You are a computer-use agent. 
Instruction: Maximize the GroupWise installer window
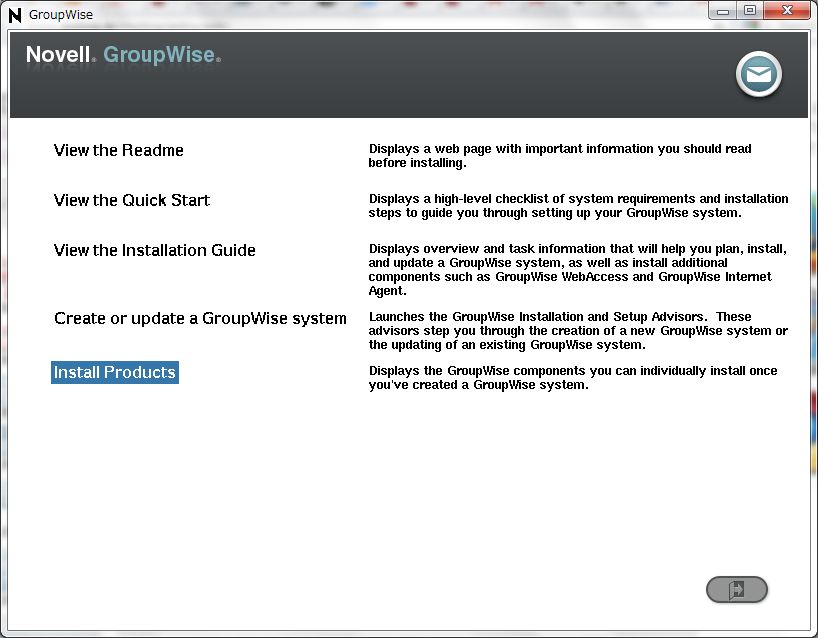[x=750, y=11]
